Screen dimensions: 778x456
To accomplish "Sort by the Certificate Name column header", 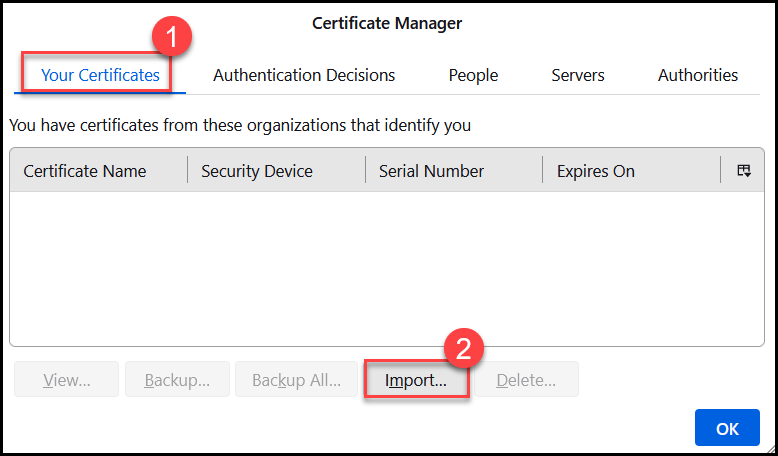I will click(x=85, y=171).
